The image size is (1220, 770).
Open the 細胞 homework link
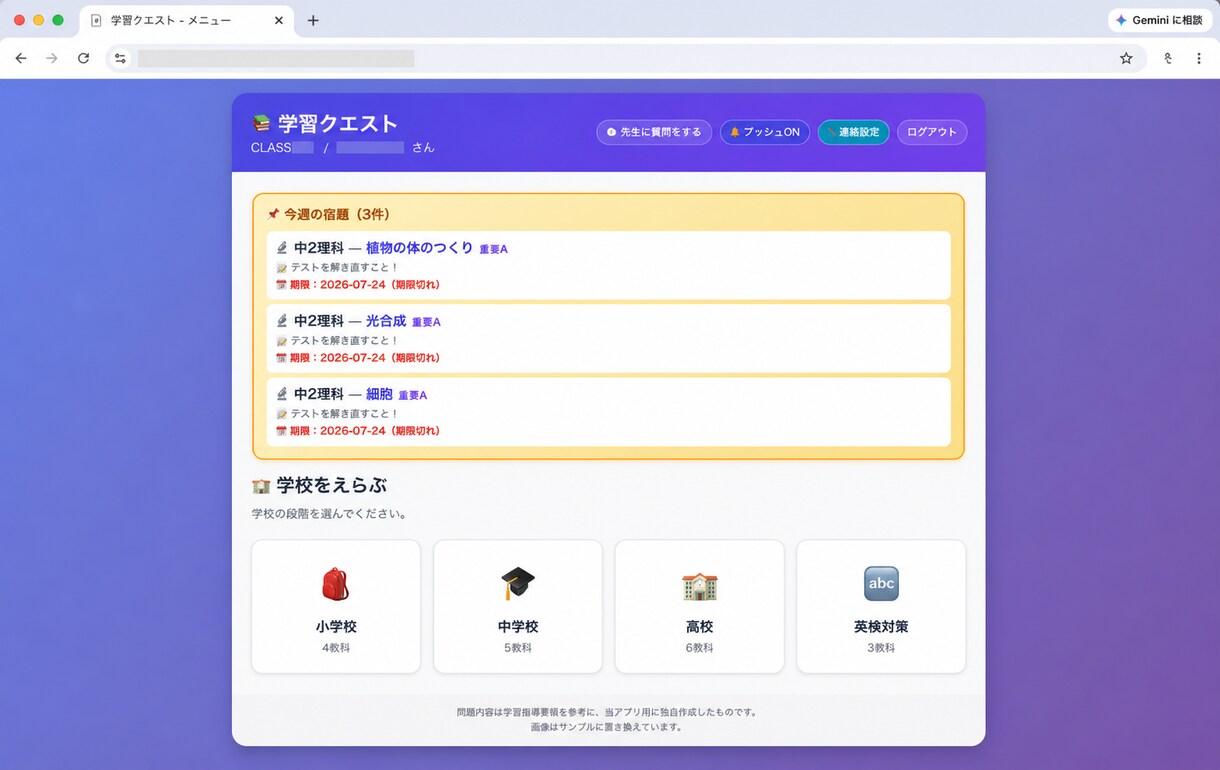point(379,394)
